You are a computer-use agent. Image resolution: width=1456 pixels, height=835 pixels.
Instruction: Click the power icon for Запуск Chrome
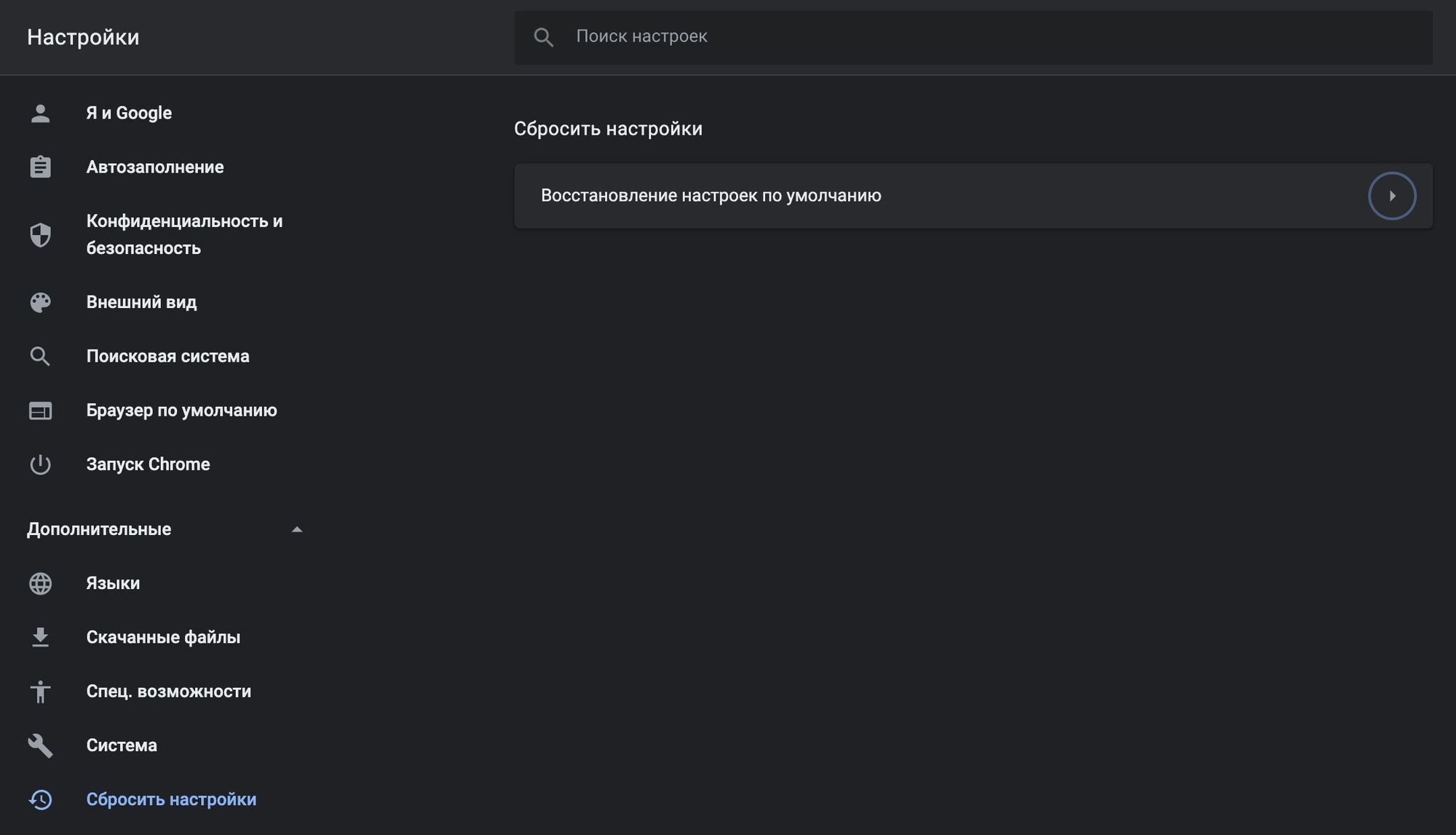coord(40,464)
